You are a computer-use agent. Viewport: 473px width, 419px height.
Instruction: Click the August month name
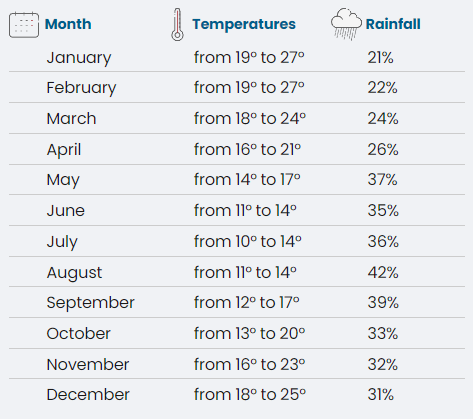click(x=74, y=273)
